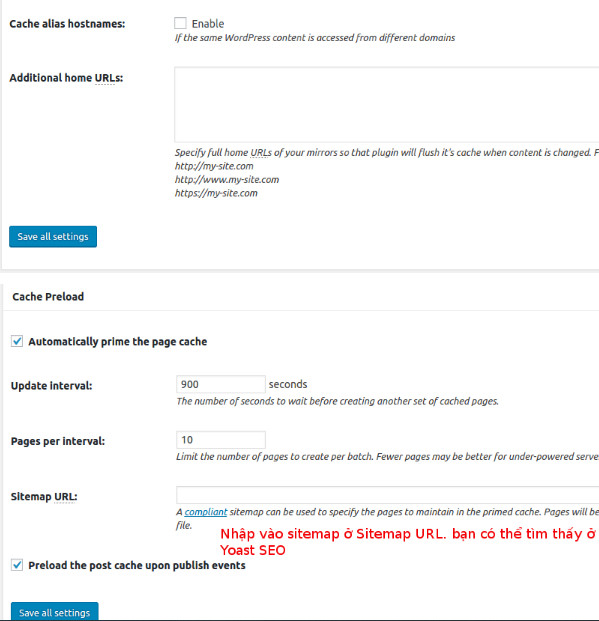Click the empty Sitemap URL input box

click(x=387, y=495)
